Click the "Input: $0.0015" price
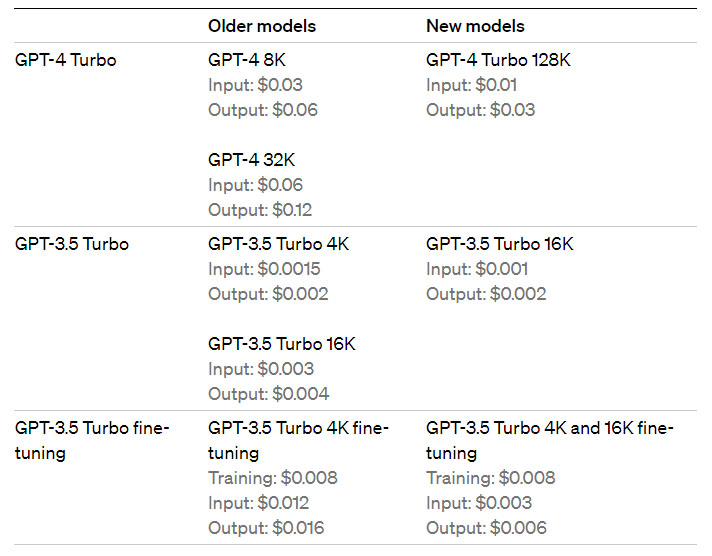712x556 pixels. click(x=264, y=269)
